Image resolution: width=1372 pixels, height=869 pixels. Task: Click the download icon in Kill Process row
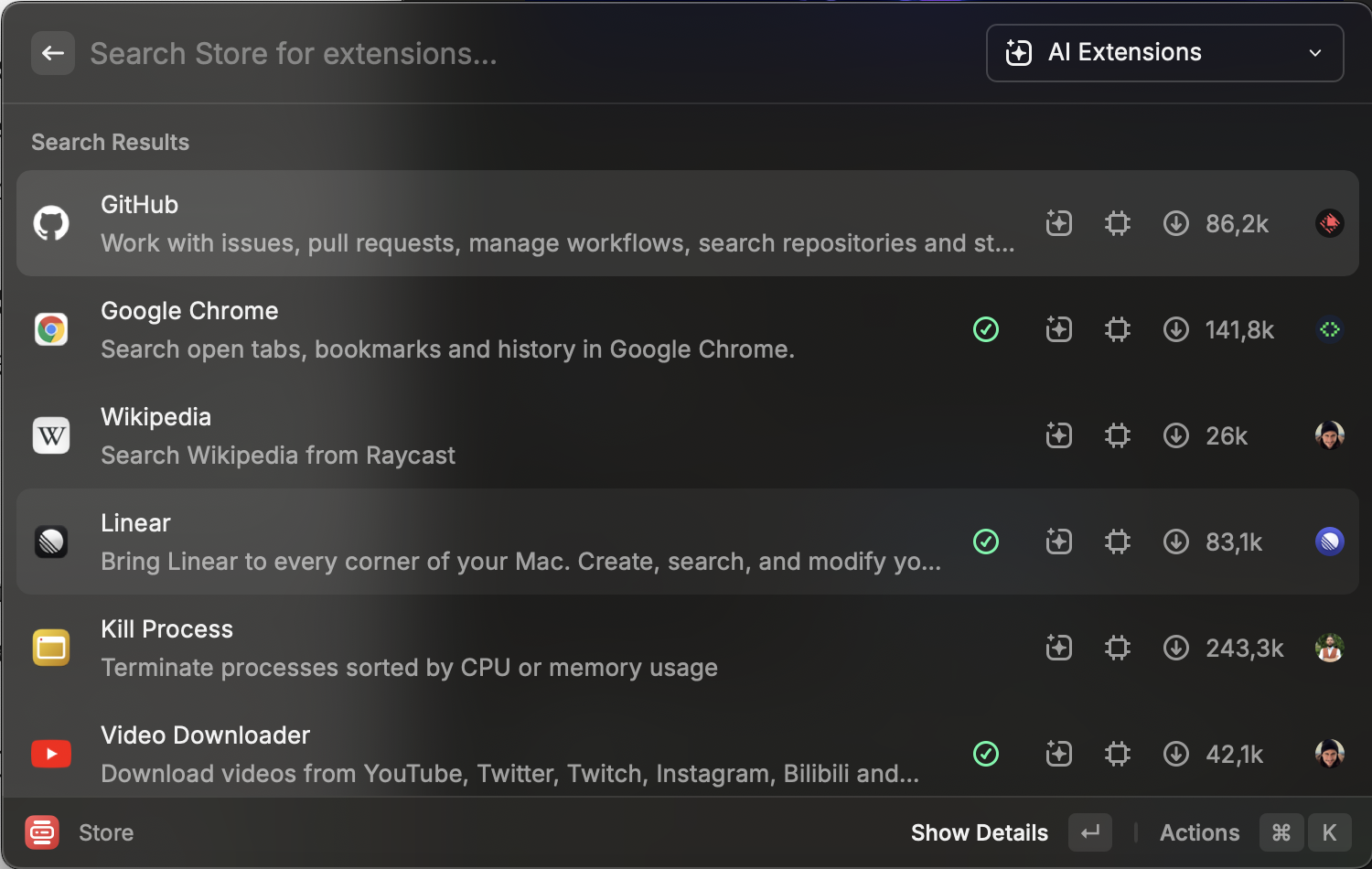pyautogui.click(x=1176, y=648)
